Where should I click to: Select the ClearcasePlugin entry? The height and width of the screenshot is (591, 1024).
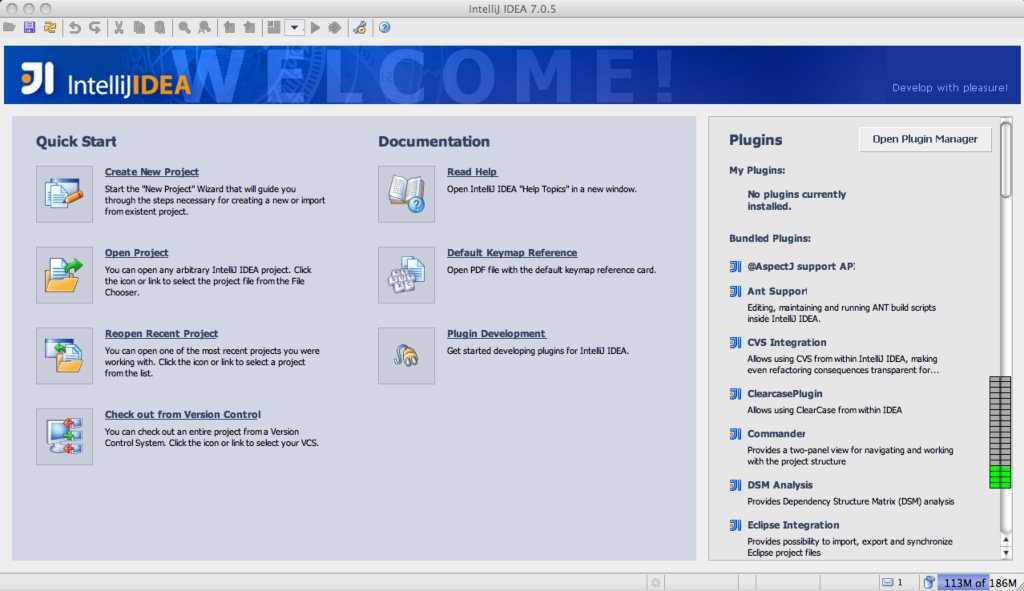pyautogui.click(x=784, y=394)
